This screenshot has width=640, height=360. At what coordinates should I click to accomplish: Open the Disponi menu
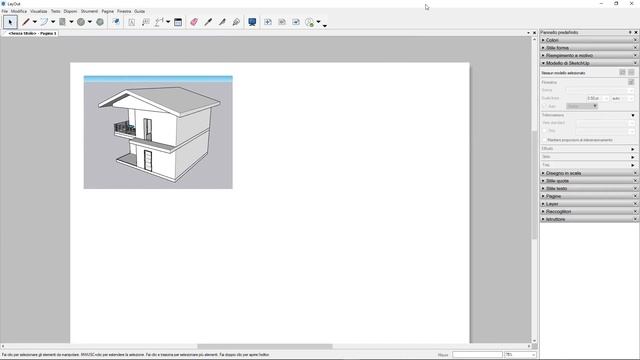click(x=70, y=11)
